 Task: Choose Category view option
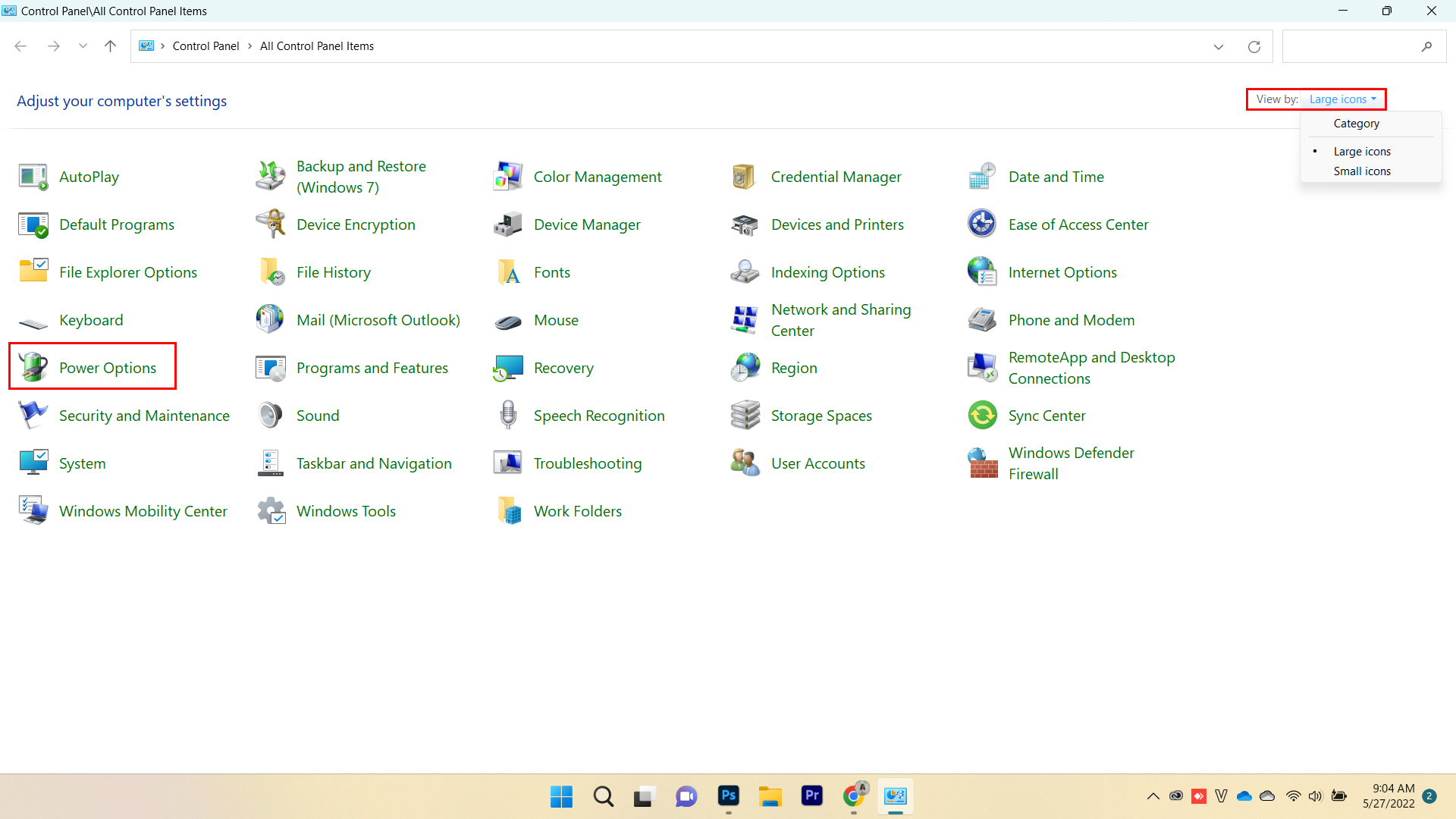coord(1356,124)
